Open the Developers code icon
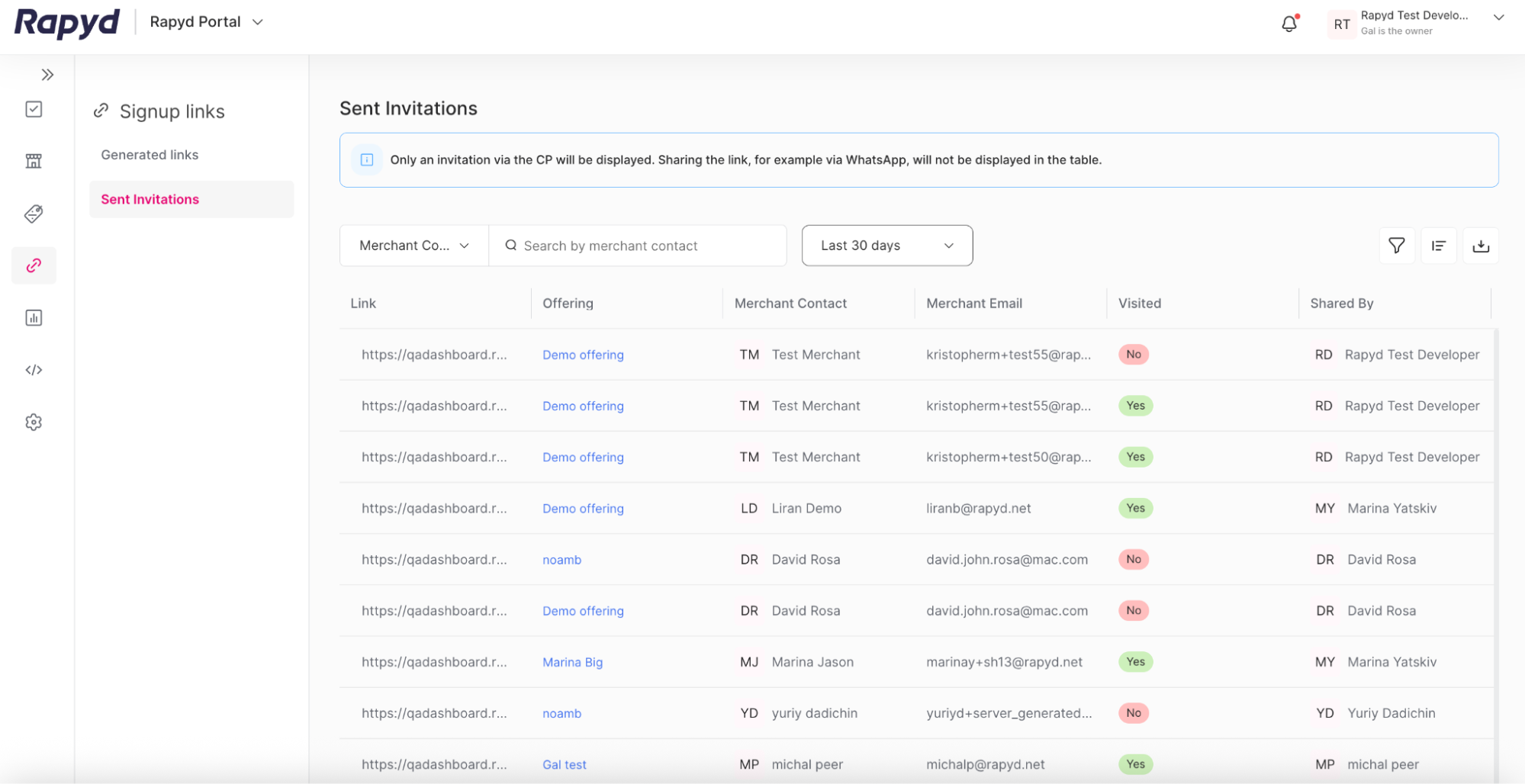The height and width of the screenshot is (784, 1525). [34, 370]
